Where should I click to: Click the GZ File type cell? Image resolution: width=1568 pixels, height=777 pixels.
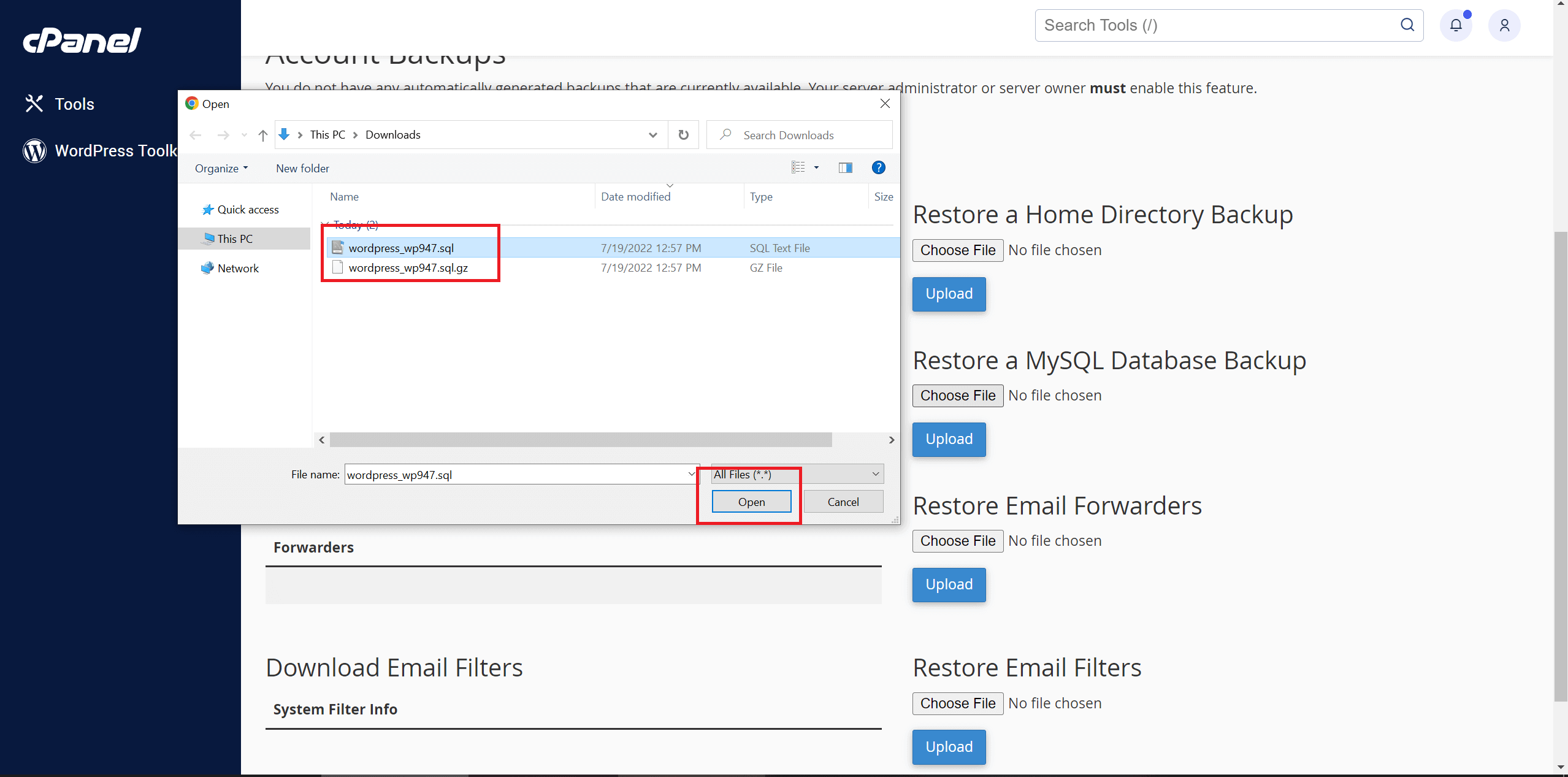(x=766, y=268)
